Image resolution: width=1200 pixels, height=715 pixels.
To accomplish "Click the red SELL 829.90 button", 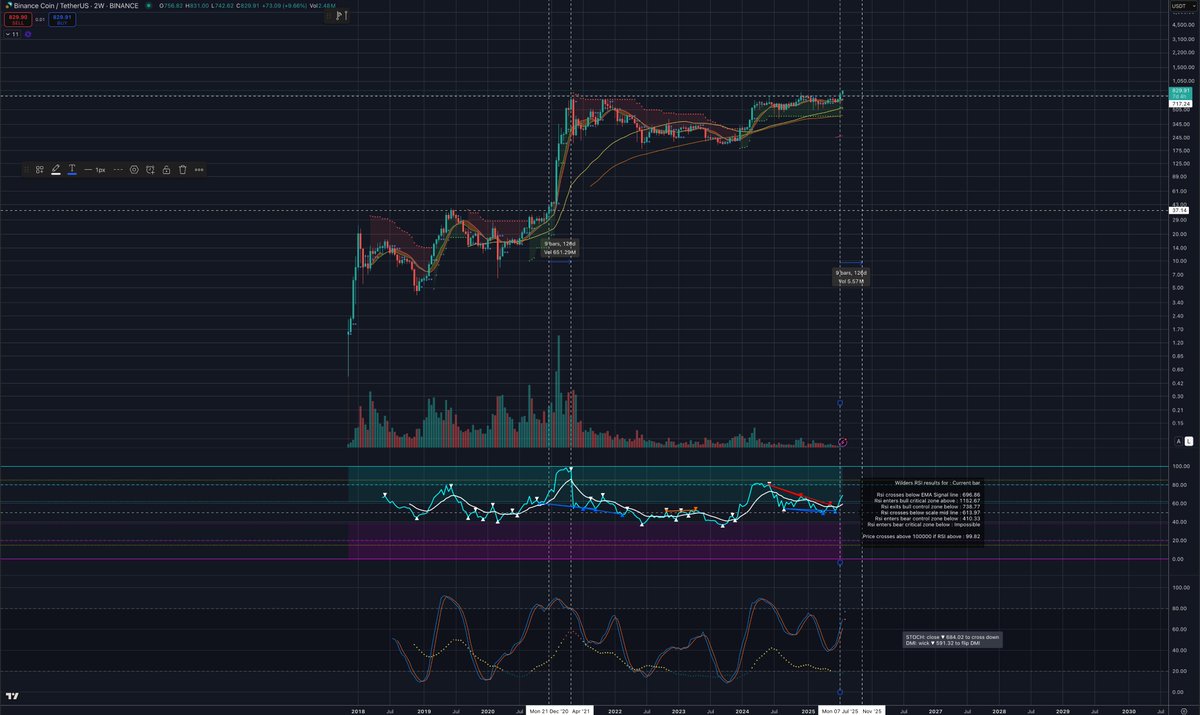I will tap(17, 18).
